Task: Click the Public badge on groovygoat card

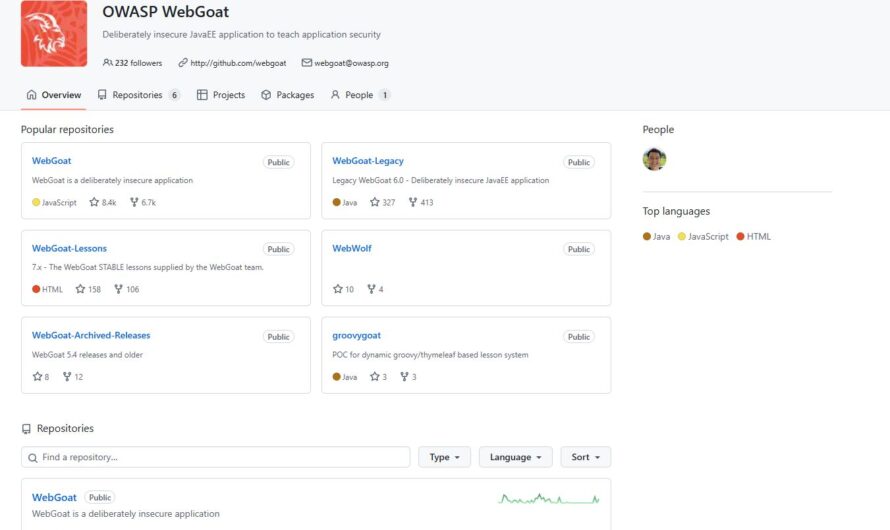Action: point(579,336)
